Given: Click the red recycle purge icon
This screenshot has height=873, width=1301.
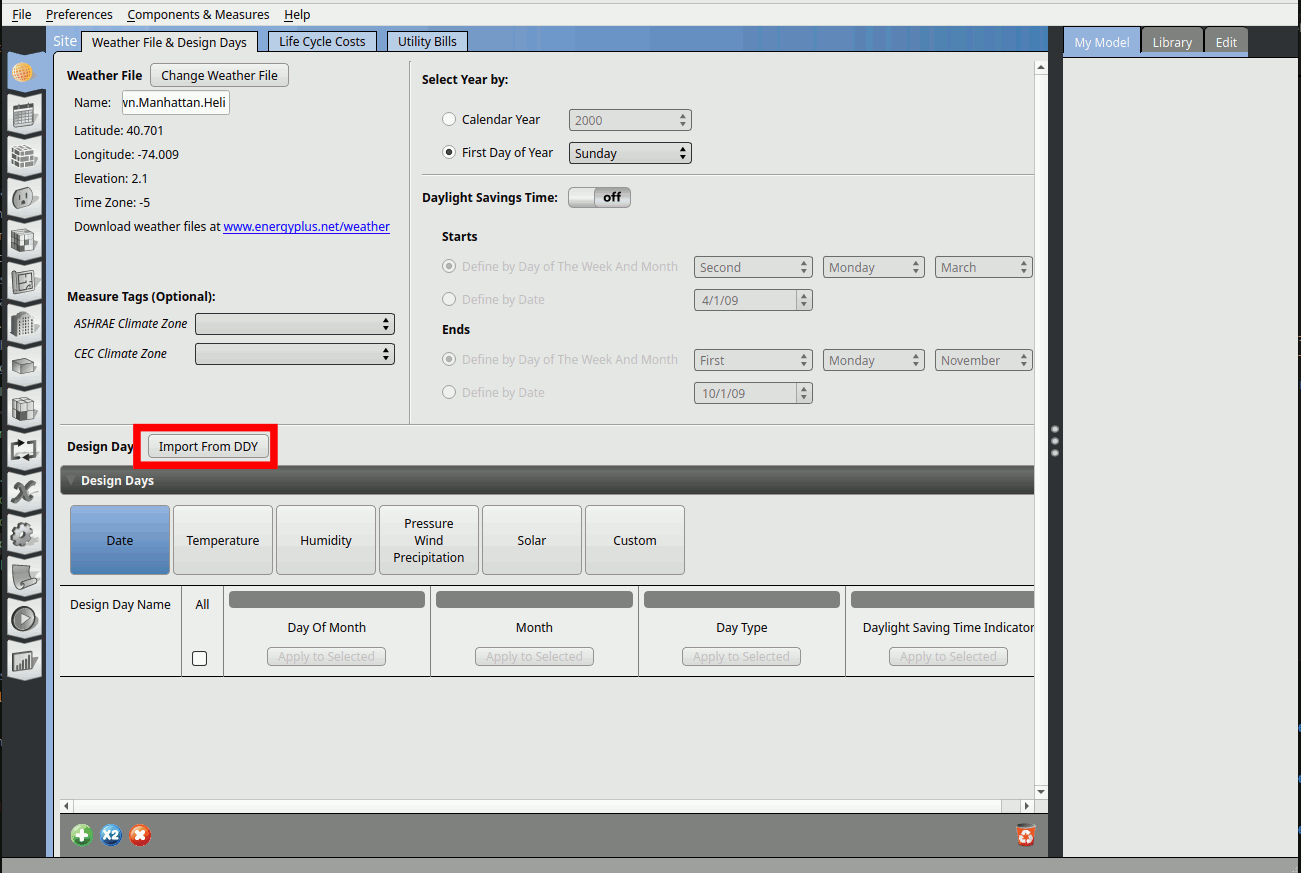Looking at the screenshot, I should click(x=1025, y=835).
